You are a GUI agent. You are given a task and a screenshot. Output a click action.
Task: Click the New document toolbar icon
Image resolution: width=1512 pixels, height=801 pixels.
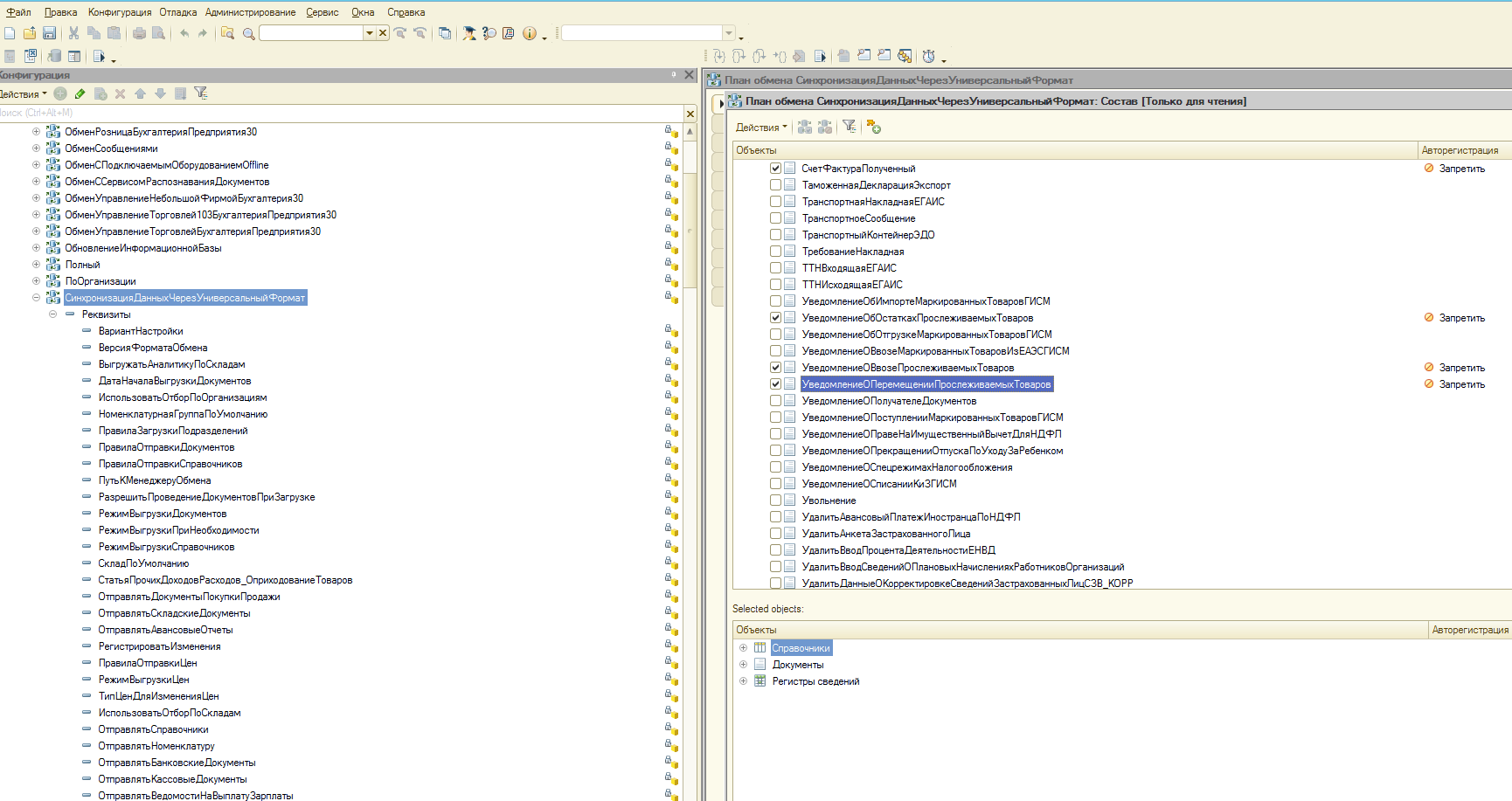[10, 33]
